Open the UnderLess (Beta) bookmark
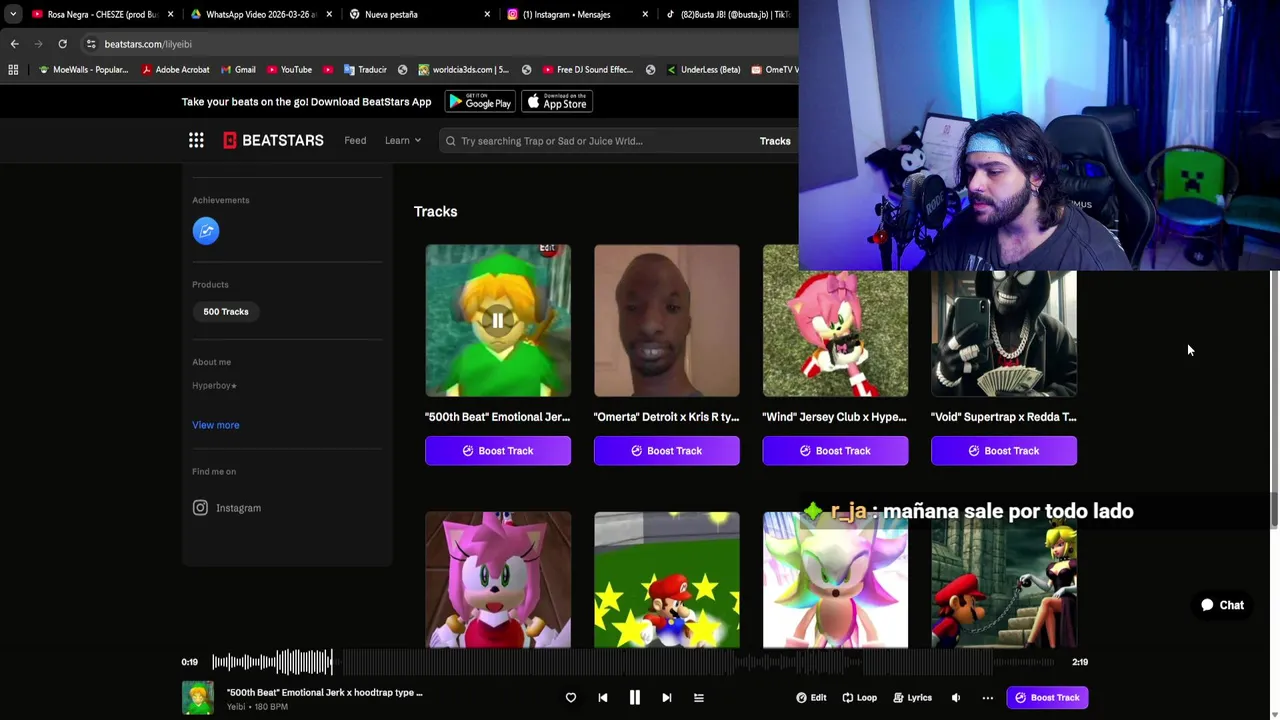 (x=703, y=70)
